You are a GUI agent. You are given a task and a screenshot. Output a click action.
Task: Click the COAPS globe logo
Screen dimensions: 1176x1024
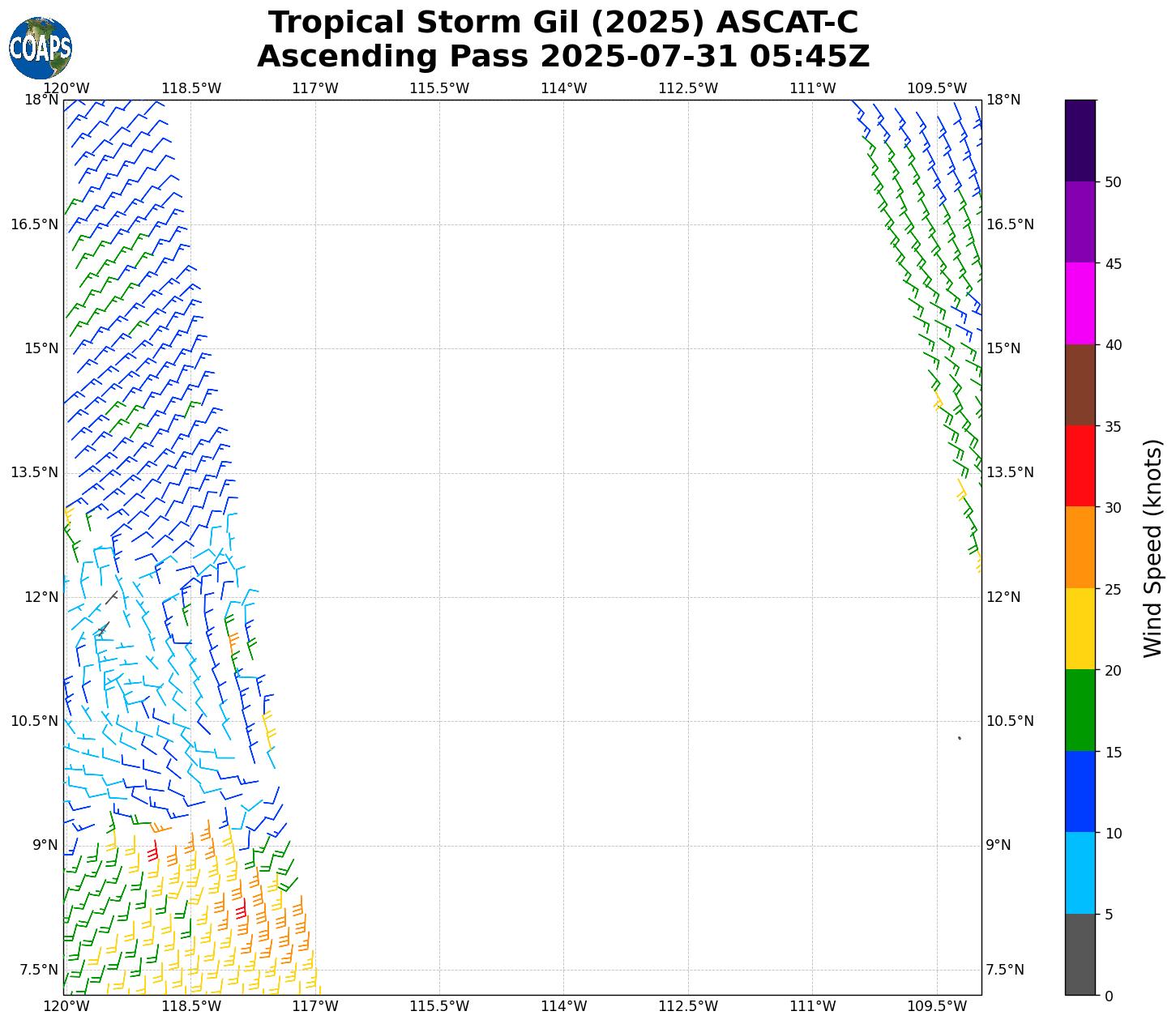[x=41, y=49]
